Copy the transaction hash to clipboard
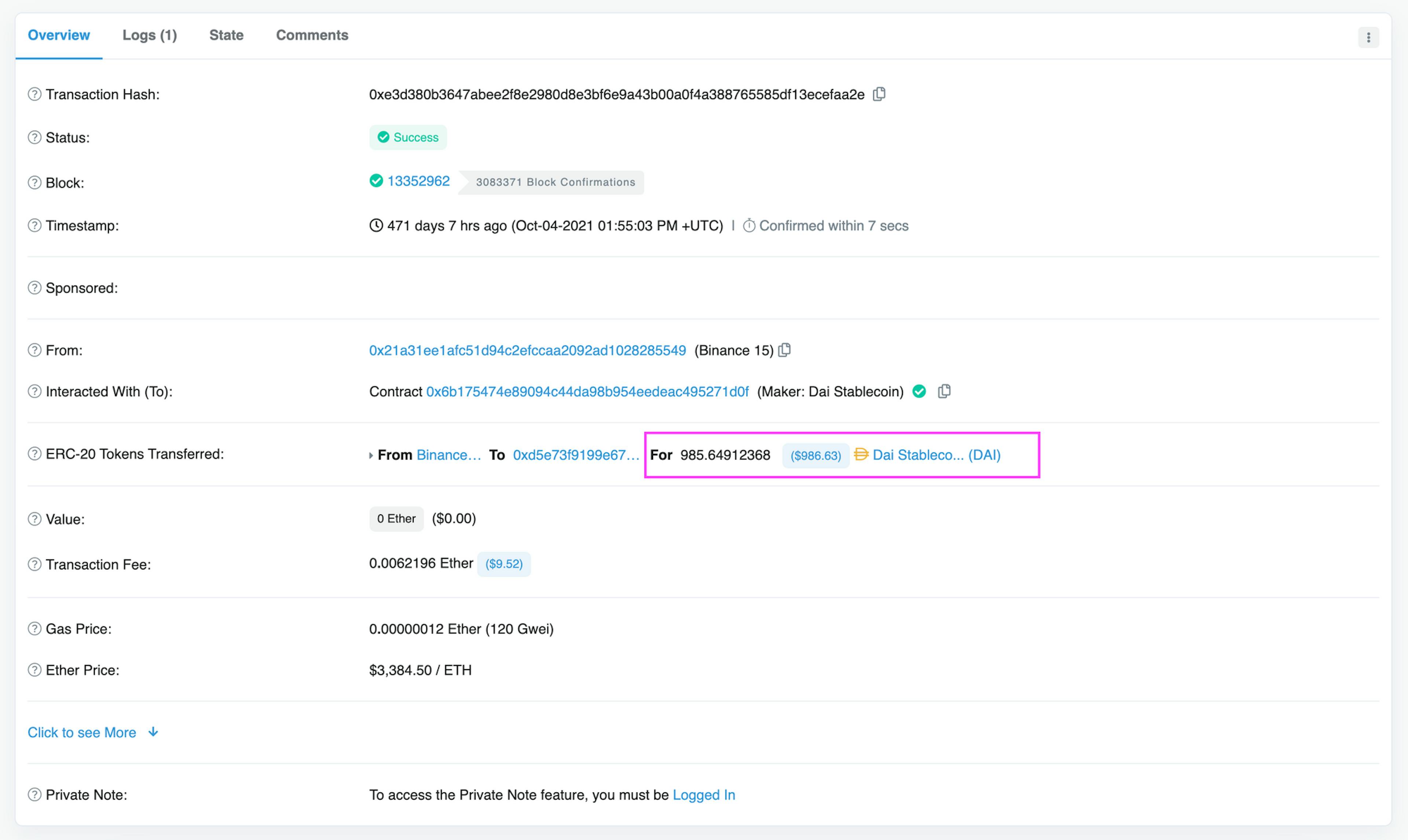Viewport: 1408px width, 840px height. (x=879, y=94)
